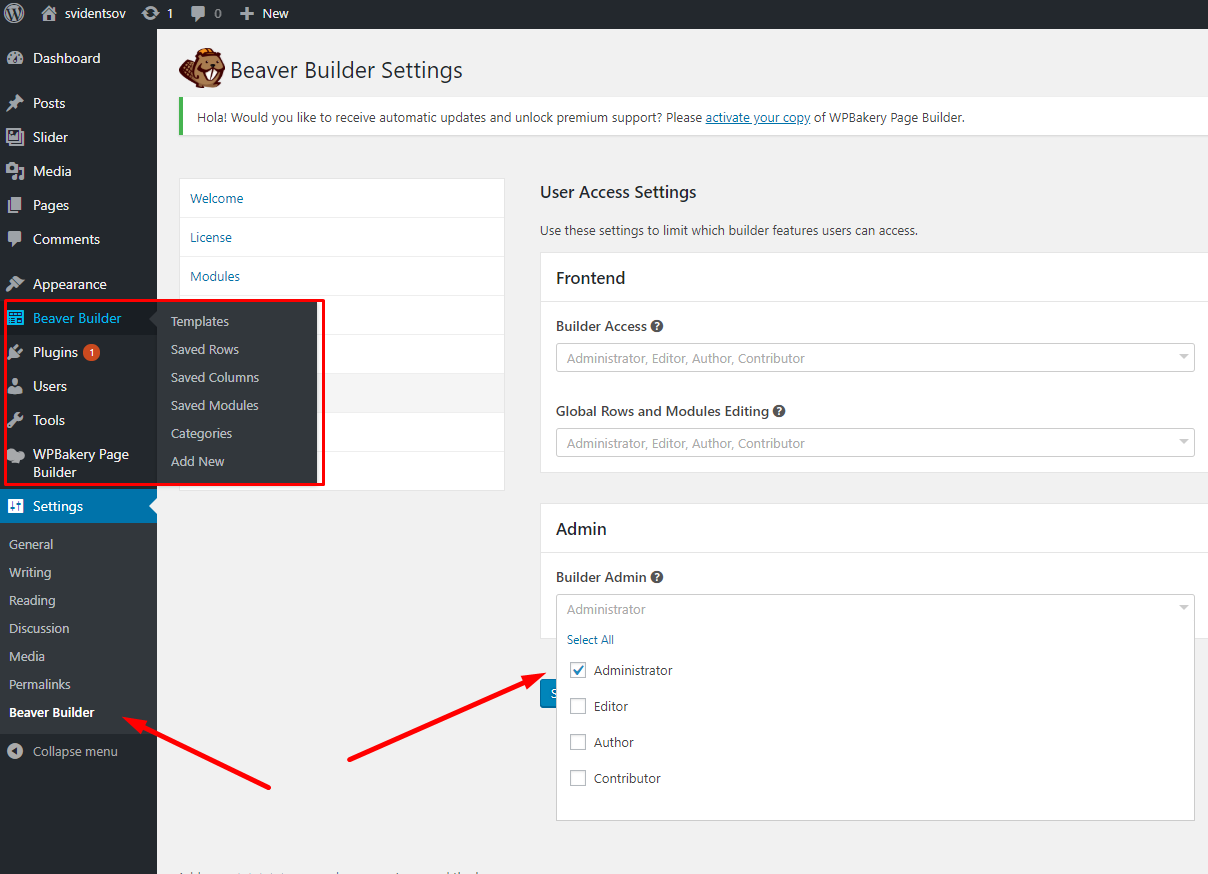Open the svidentsov site home icon
1208x874 pixels.
(x=49, y=13)
